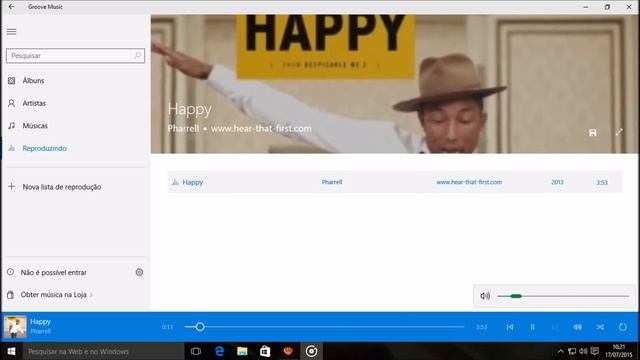The width and height of the screenshot is (640, 360).
Task: Click the 2013 year in track row
Action: (x=557, y=182)
